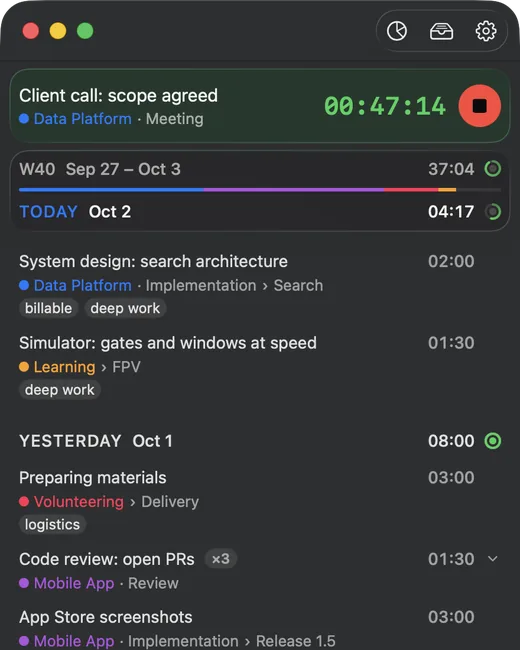
Task: Click the orange dot beside Learning
Action: tap(24, 367)
